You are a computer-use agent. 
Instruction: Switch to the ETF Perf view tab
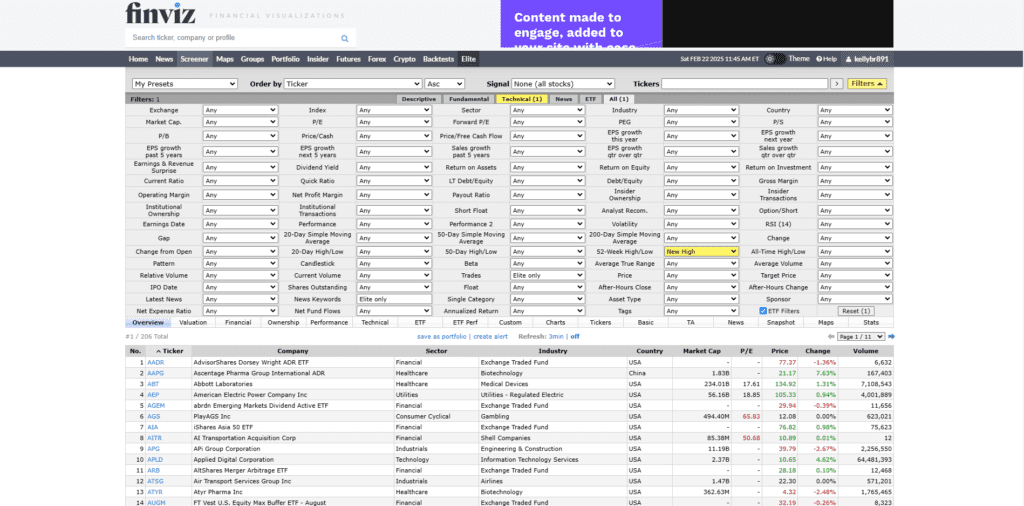(x=464, y=323)
